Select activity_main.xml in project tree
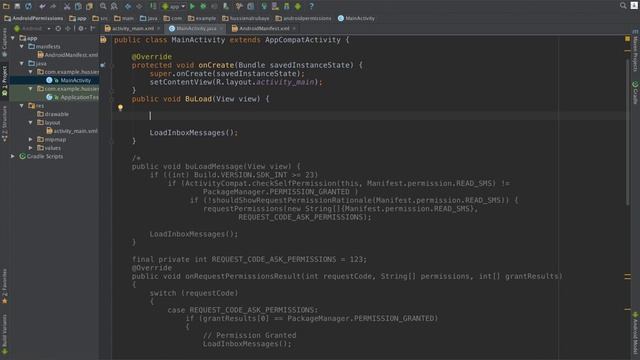This screenshot has height=360, width=640. pos(72,131)
